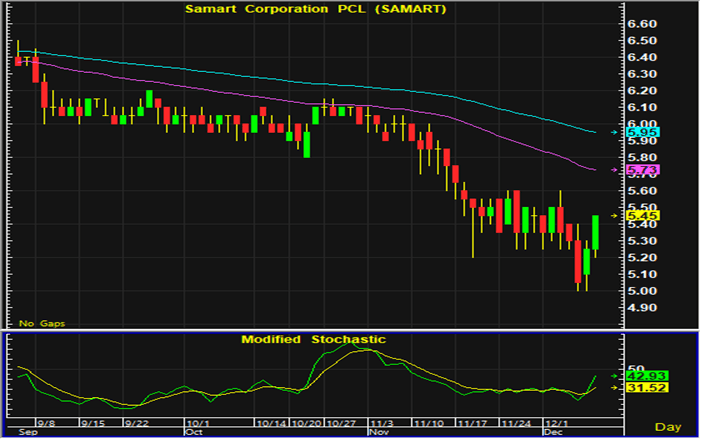Select the last green candlestick on the chart
The height and width of the screenshot is (439, 701).
coord(595,232)
